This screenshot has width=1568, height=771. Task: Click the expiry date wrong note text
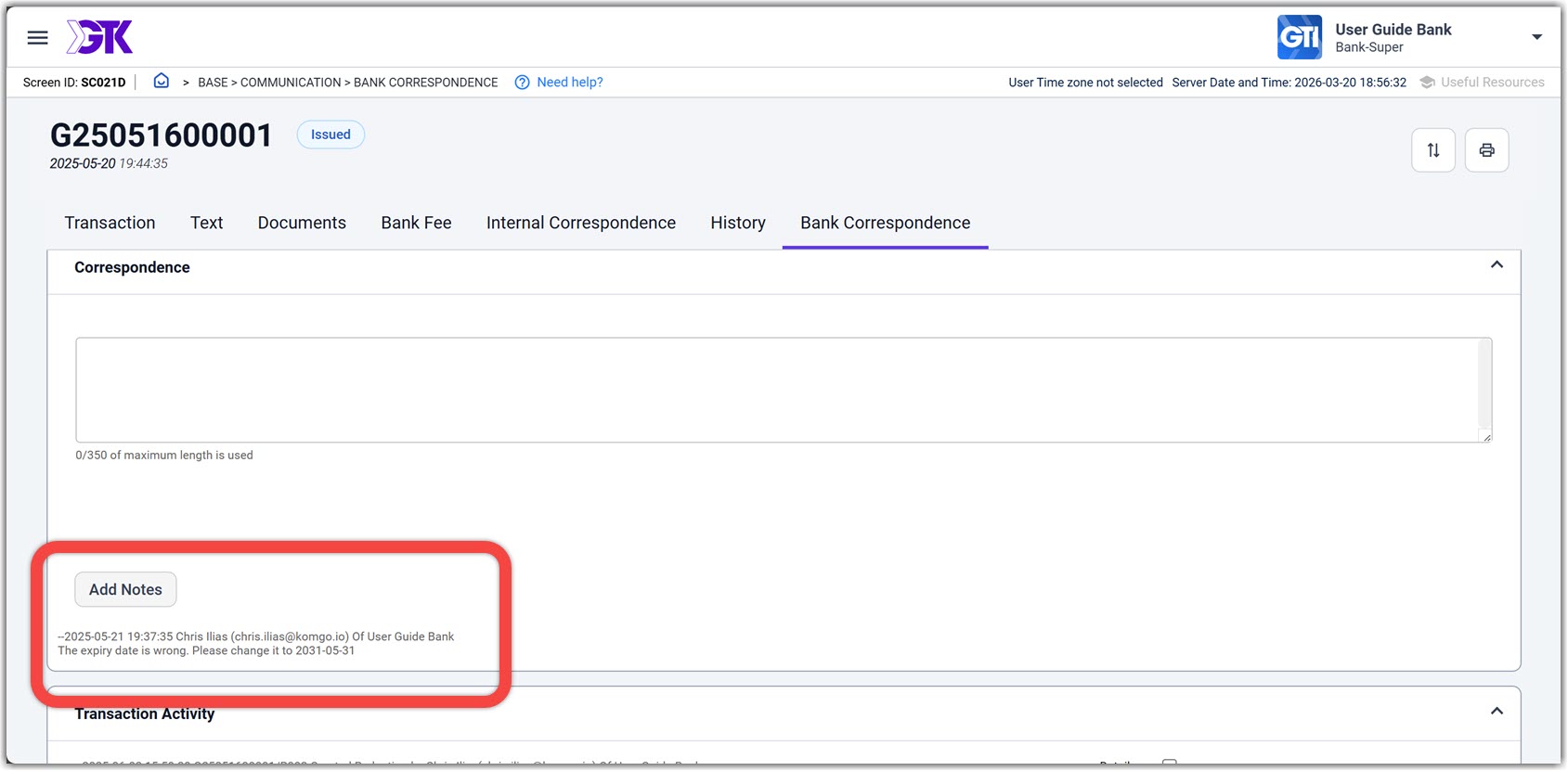tap(206, 650)
